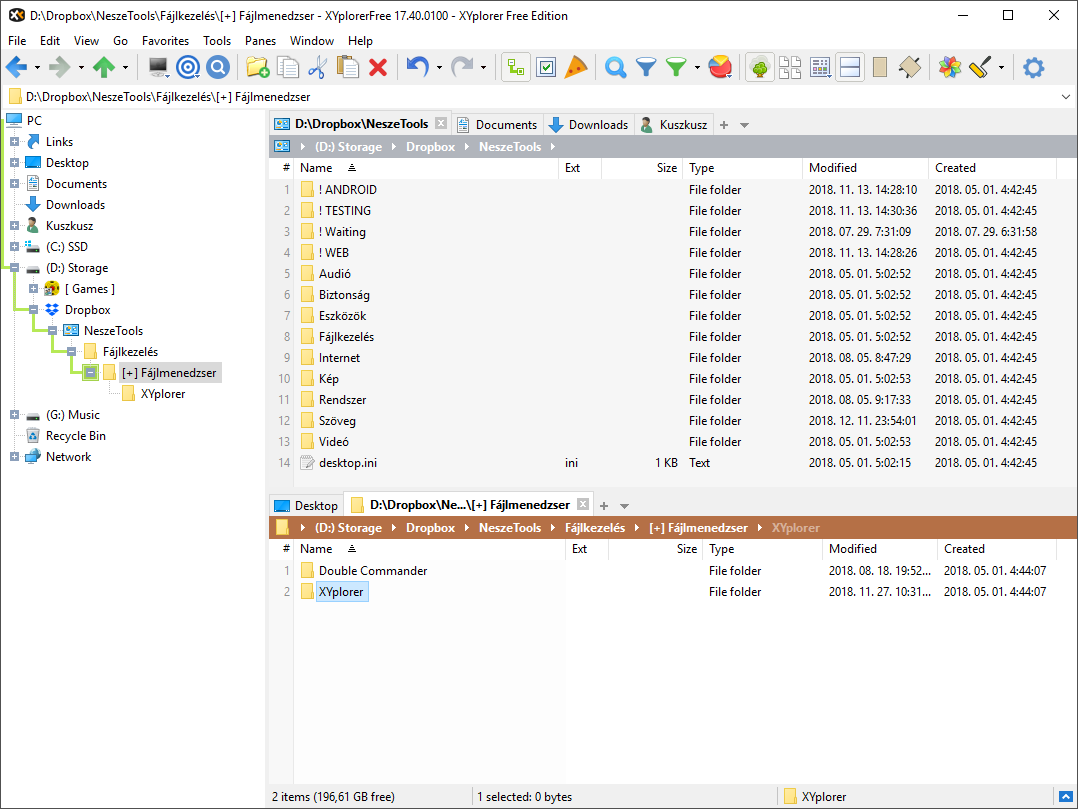Click the red X Delete icon
The width and height of the screenshot is (1078, 809).
pyautogui.click(x=377, y=67)
